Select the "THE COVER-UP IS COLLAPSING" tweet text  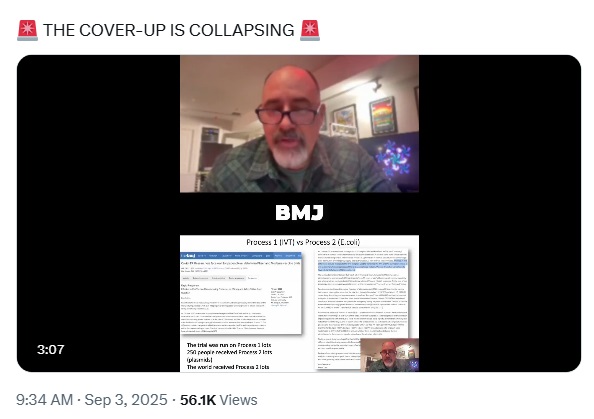tap(169, 30)
